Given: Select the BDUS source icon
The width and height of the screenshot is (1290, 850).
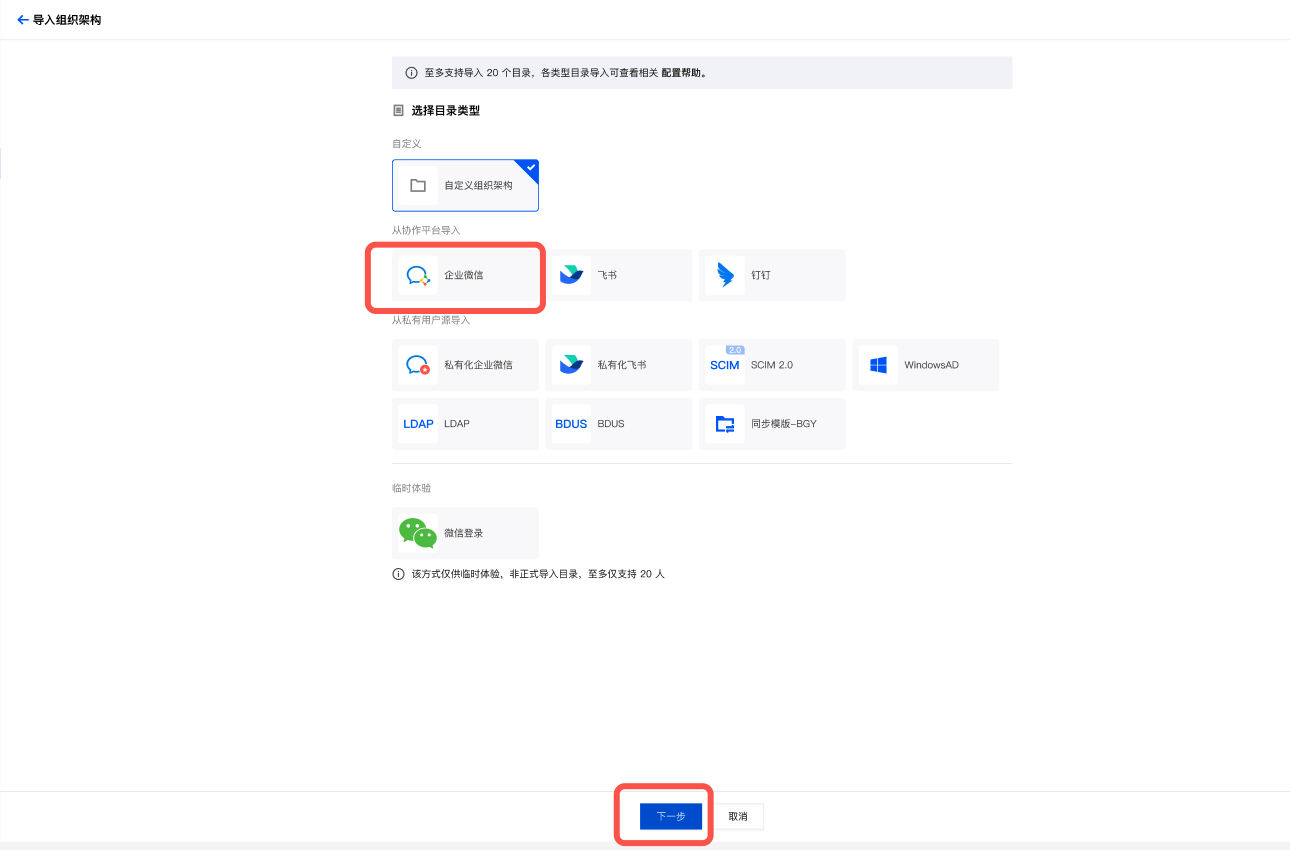Looking at the screenshot, I should (x=571, y=424).
